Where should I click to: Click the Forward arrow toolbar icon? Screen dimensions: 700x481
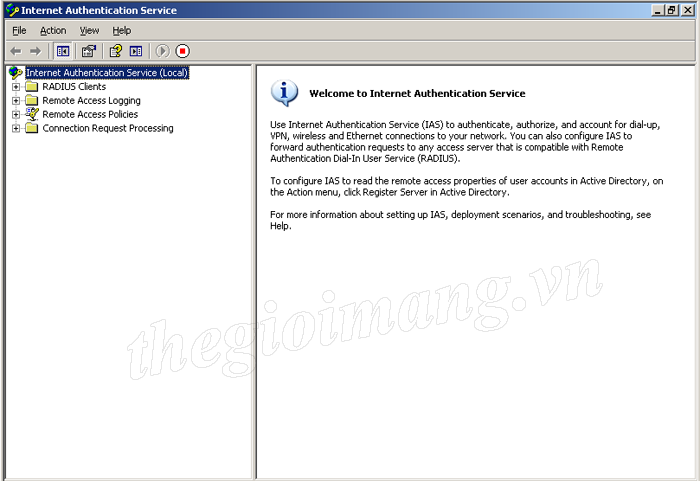pyautogui.click(x=35, y=51)
